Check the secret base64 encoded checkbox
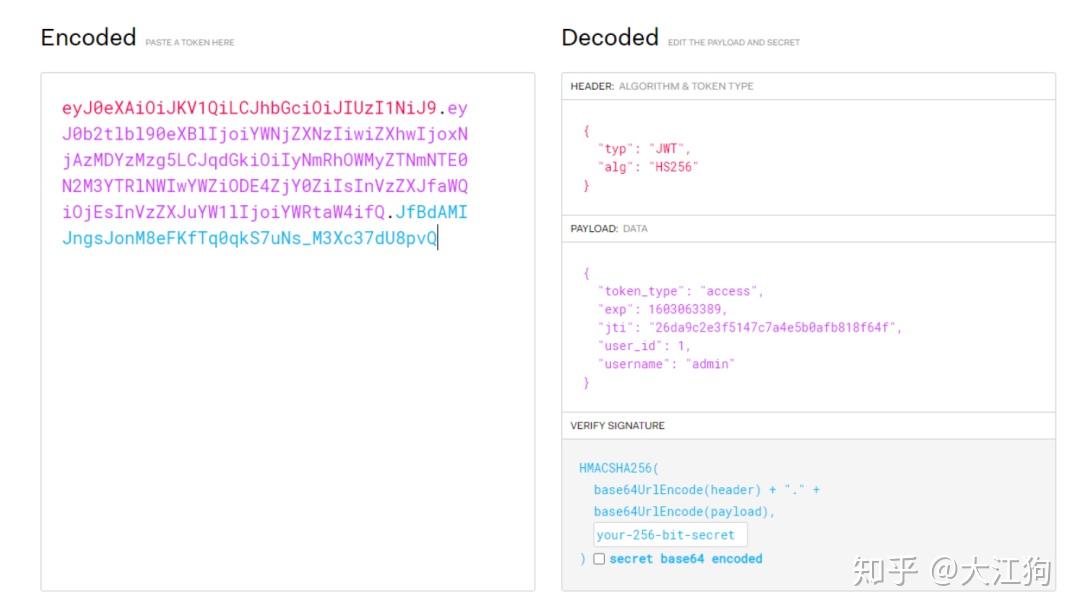 pyautogui.click(x=599, y=559)
